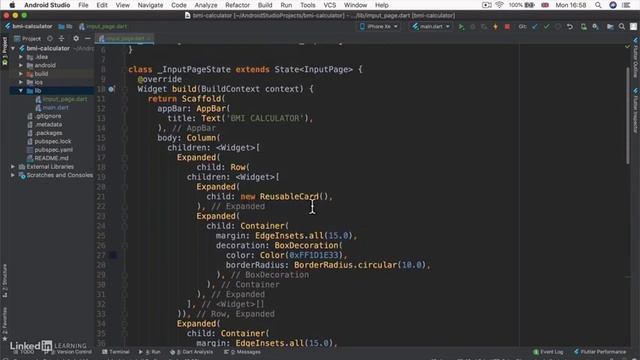Select the .metadata file

pos(44,124)
